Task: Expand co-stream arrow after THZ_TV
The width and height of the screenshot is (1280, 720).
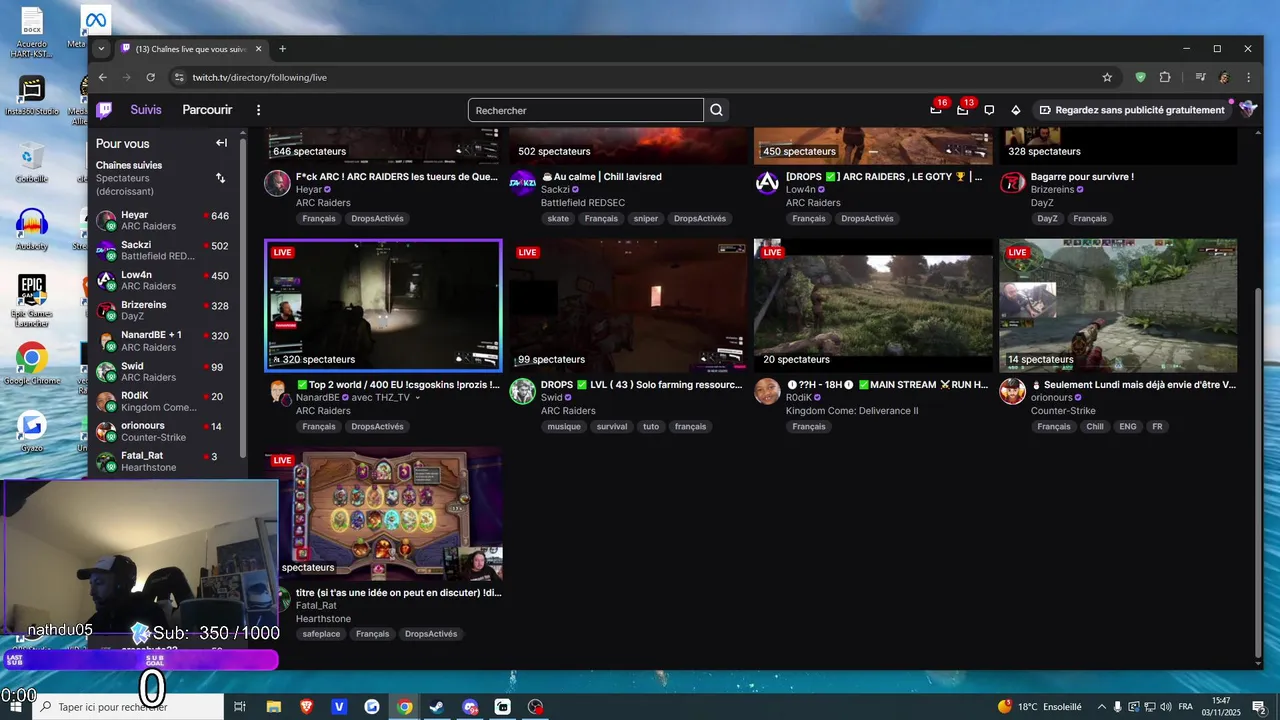Action: coord(417,398)
